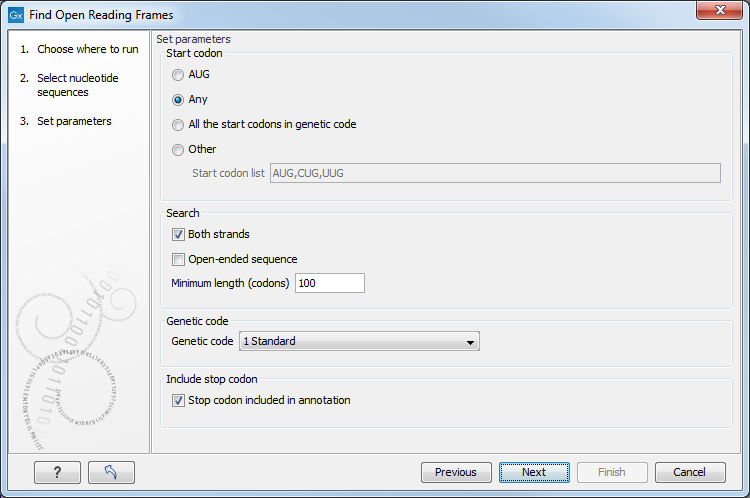Click the Next button
The height and width of the screenshot is (498, 750).
[534, 472]
